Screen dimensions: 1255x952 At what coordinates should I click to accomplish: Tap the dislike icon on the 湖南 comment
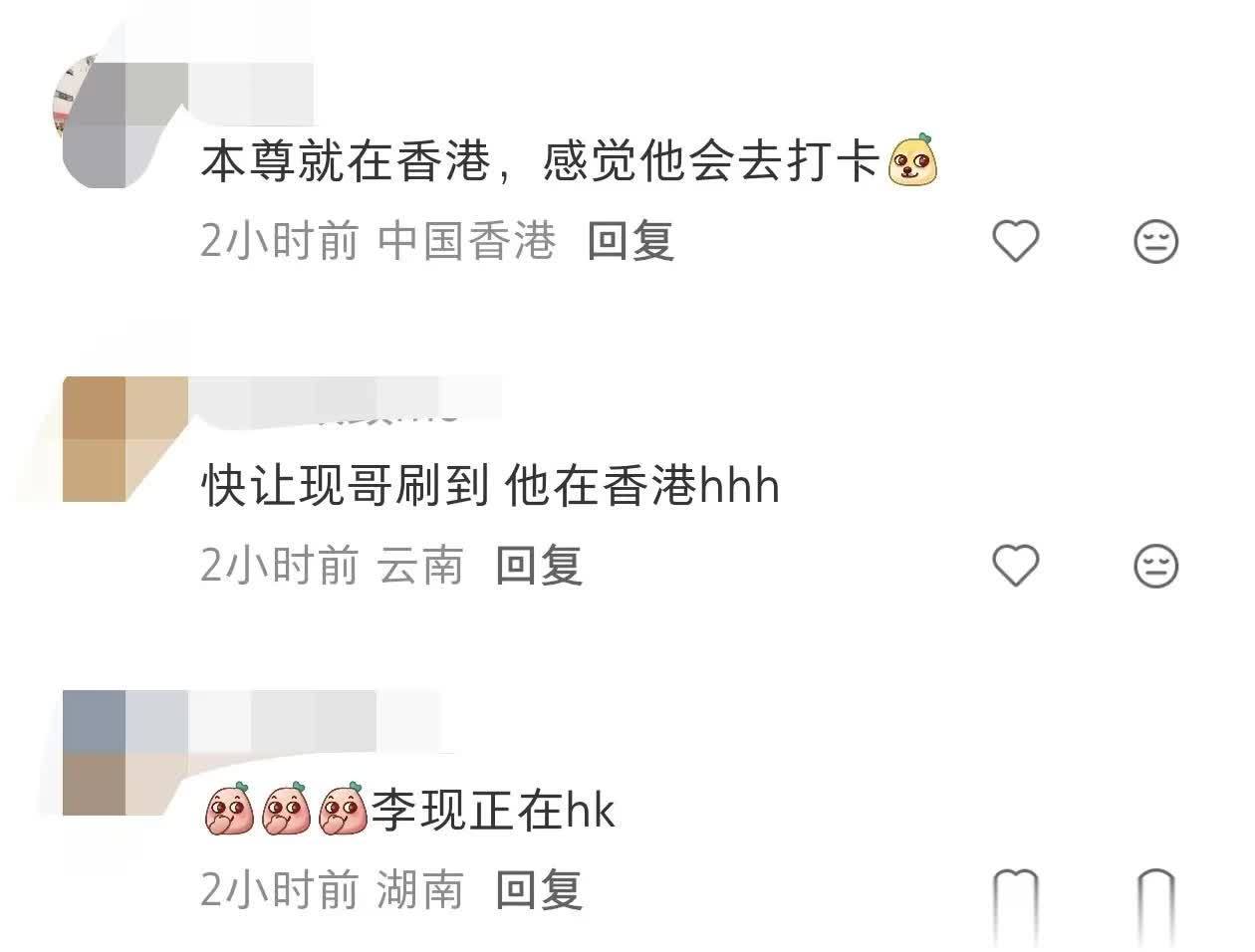(1156, 901)
